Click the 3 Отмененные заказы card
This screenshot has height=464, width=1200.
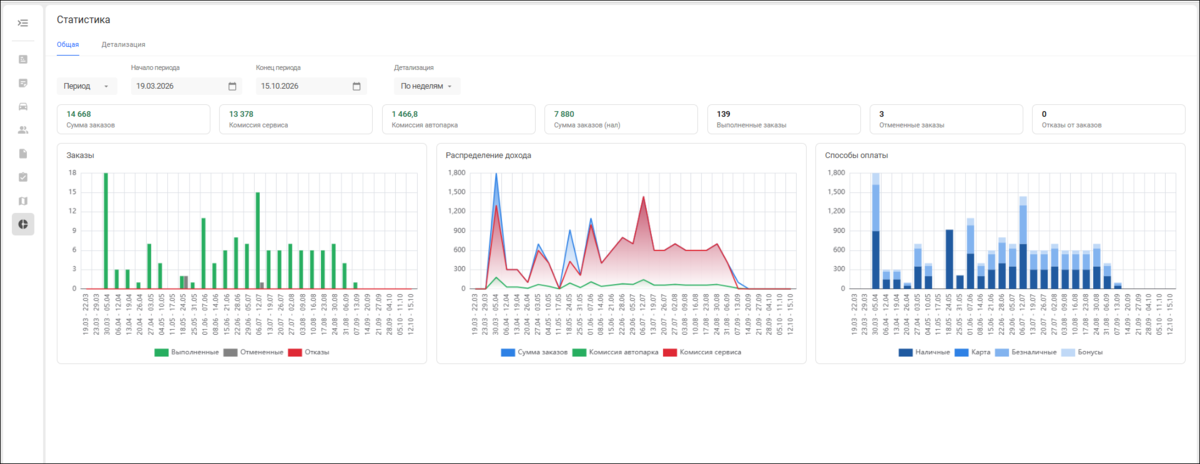946,119
